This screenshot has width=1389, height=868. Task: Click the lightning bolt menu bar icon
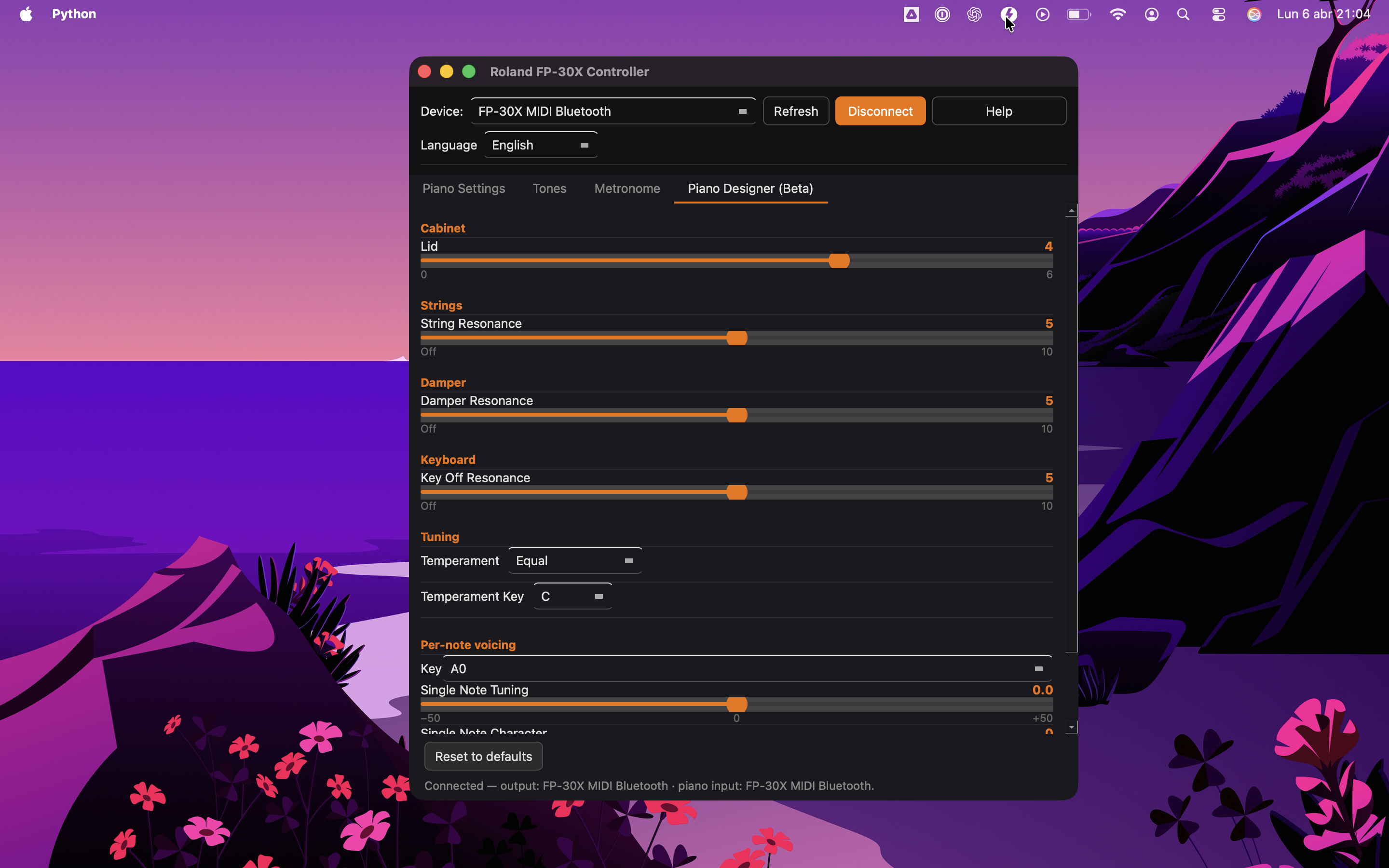click(1009, 14)
